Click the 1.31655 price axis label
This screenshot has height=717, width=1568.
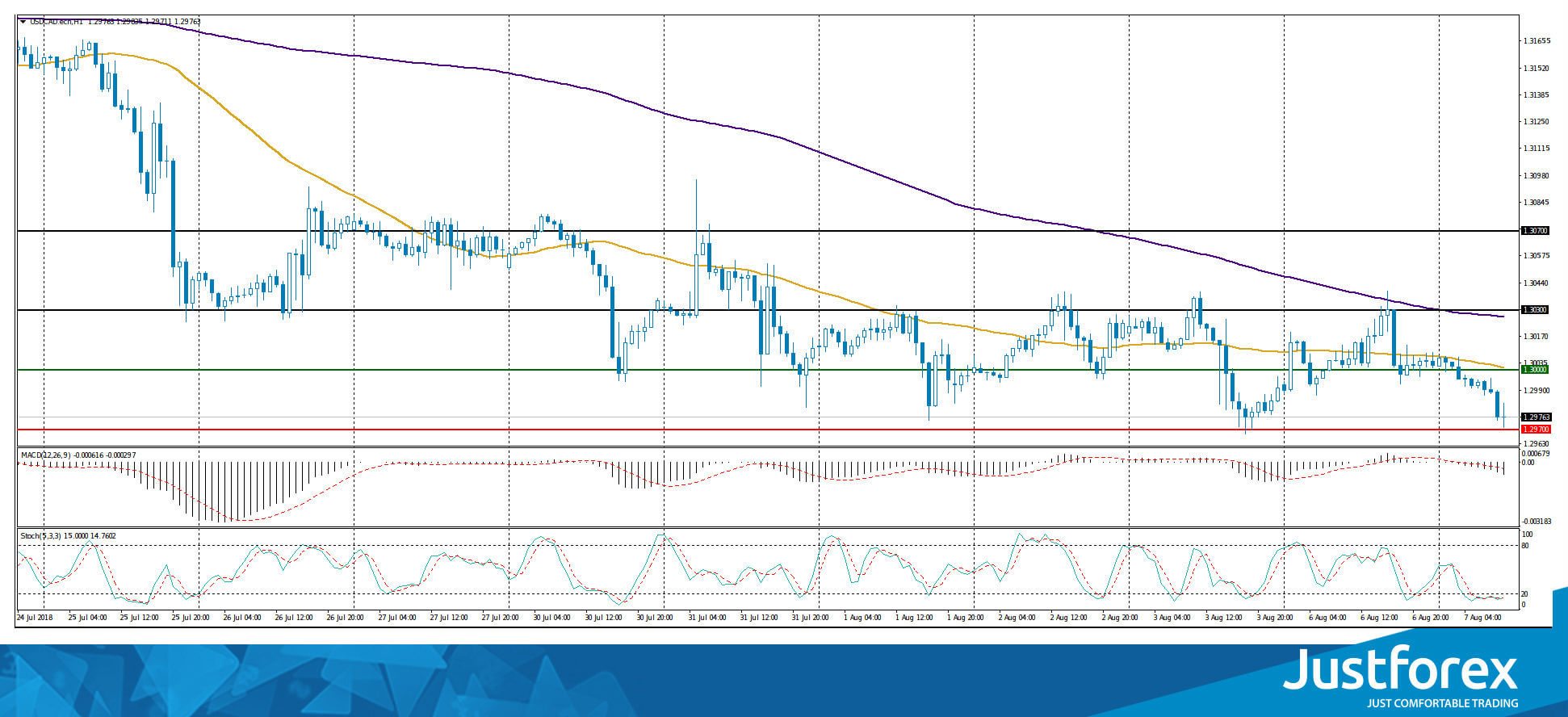tap(1537, 41)
